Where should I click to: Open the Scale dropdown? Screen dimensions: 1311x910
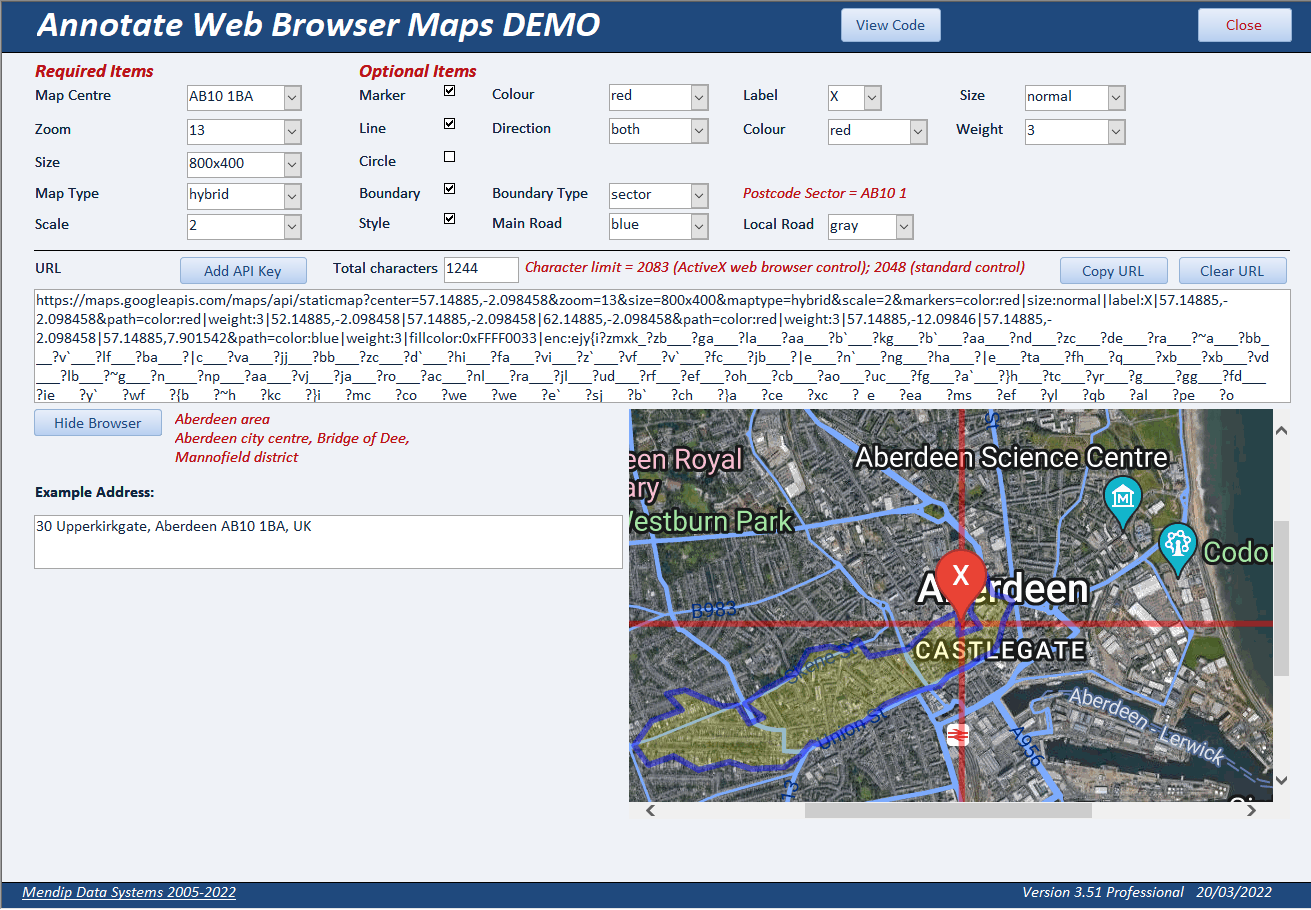coord(292,226)
